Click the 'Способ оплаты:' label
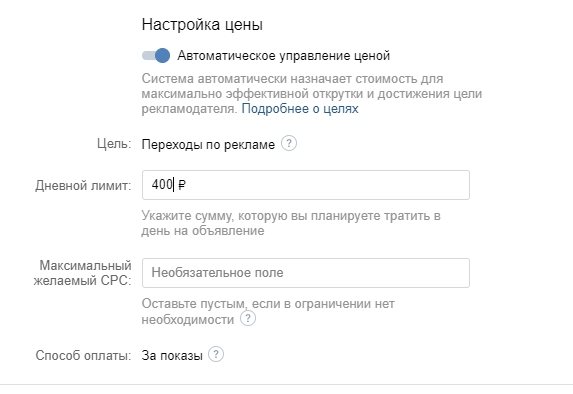573x394 pixels. [x=83, y=355]
